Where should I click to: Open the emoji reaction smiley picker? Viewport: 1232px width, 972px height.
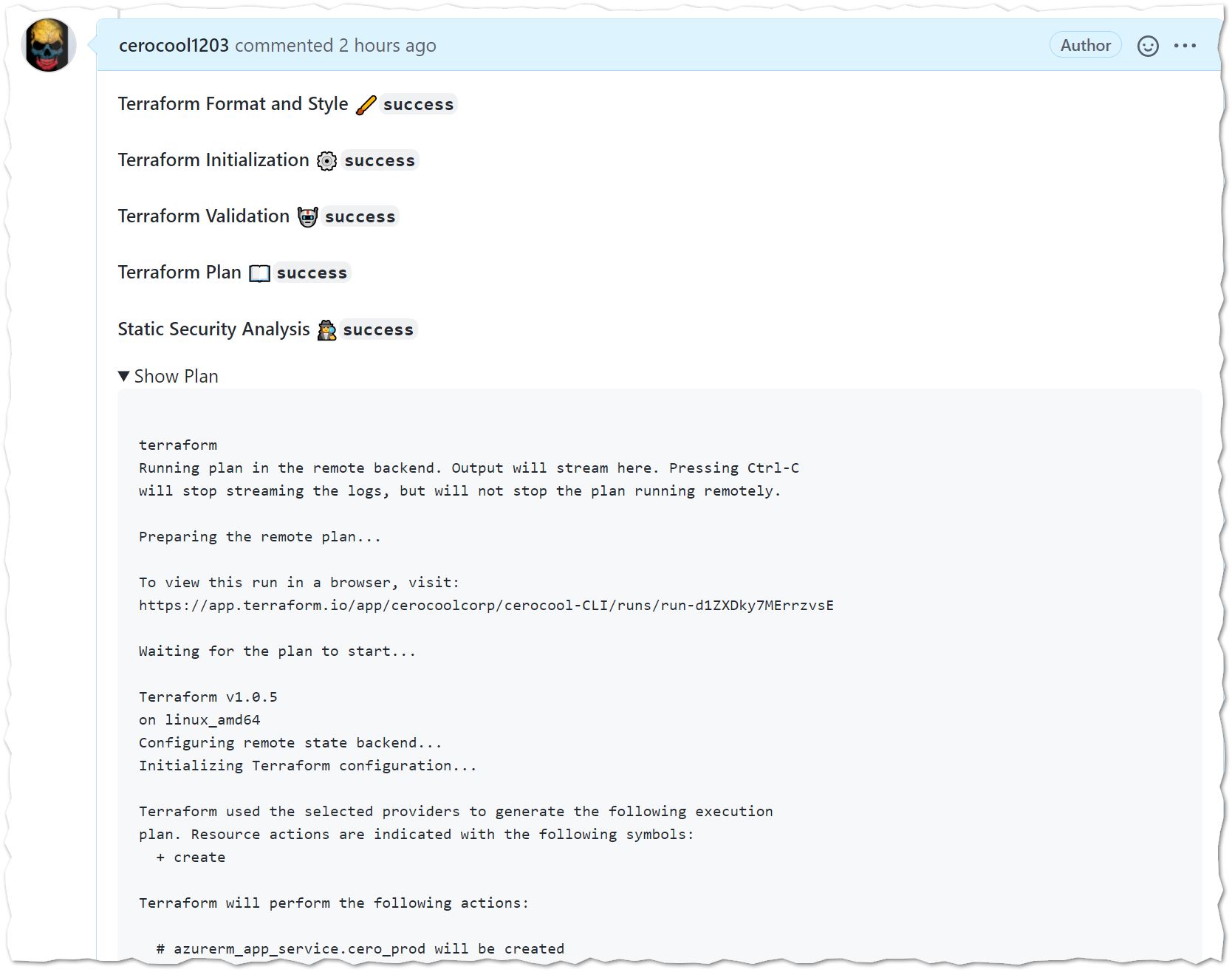[x=1147, y=46]
